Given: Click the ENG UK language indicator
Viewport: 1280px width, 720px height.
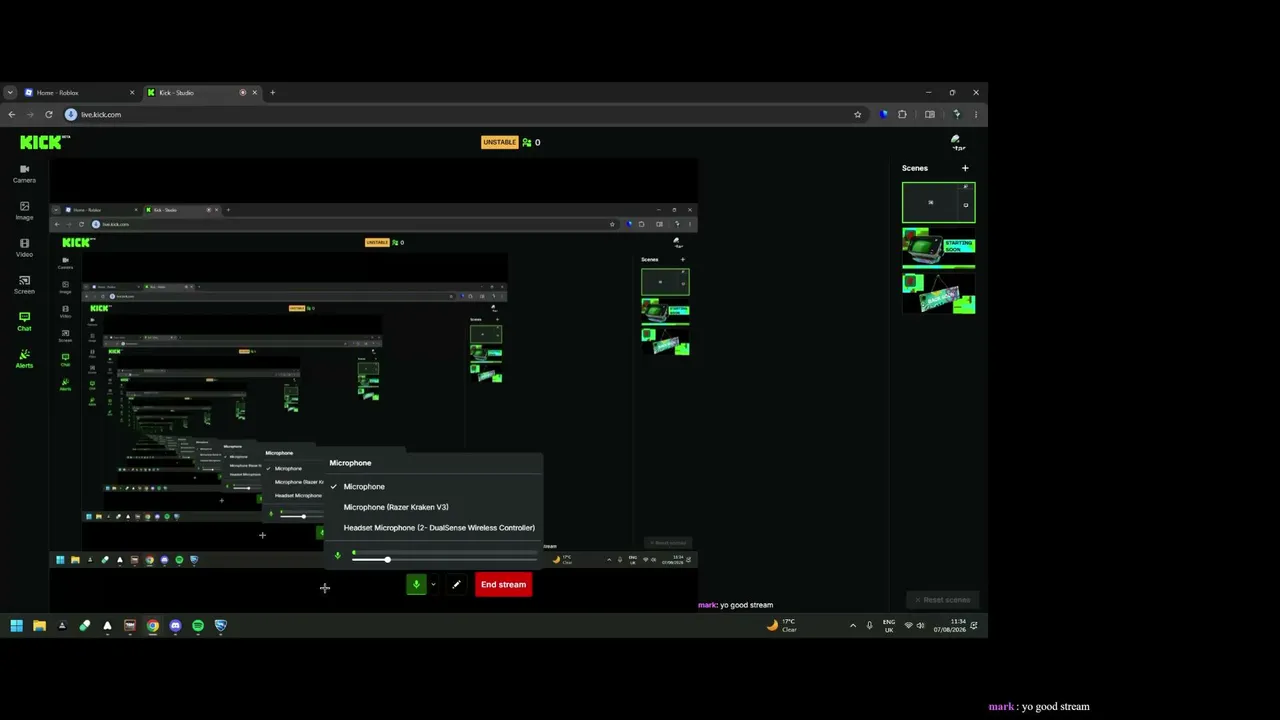Looking at the screenshot, I should pyautogui.click(x=889, y=626).
